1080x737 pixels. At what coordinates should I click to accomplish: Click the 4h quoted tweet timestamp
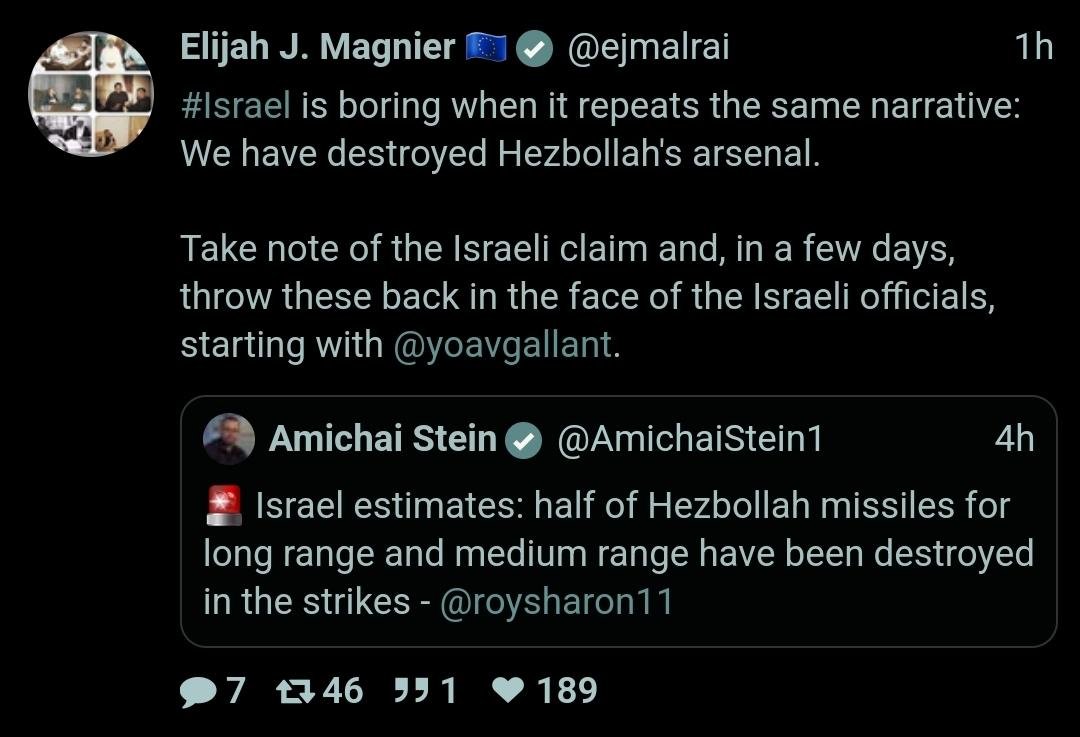tap(1014, 439)
